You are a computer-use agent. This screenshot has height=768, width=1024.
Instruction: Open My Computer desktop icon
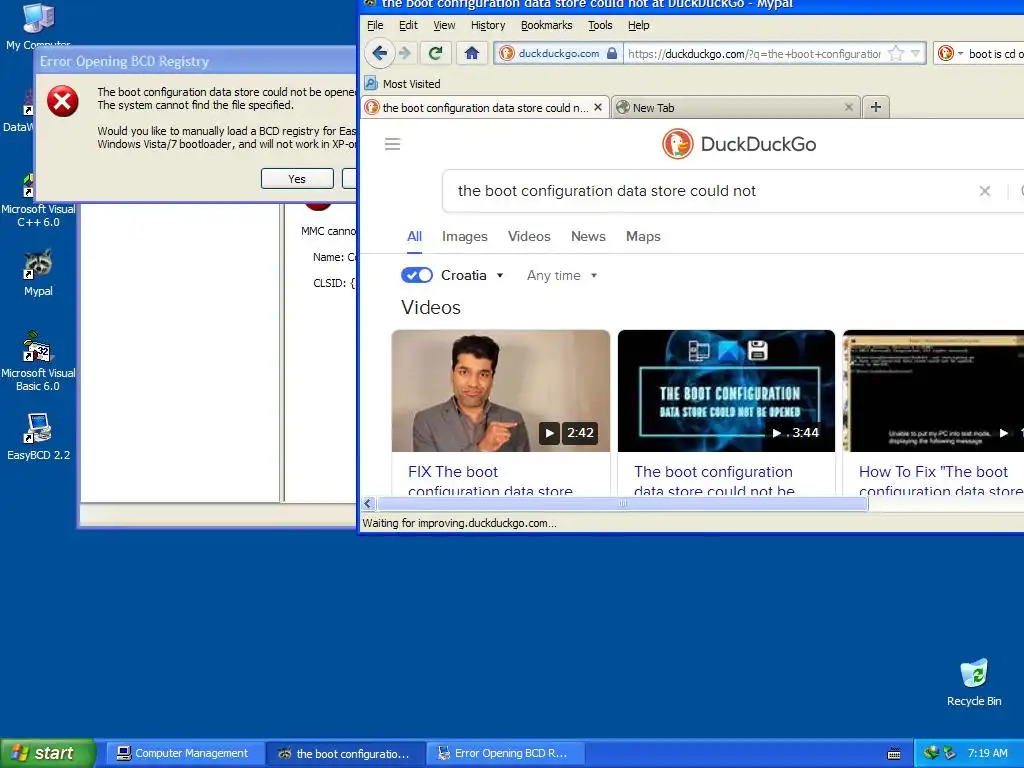click(38, 26)
